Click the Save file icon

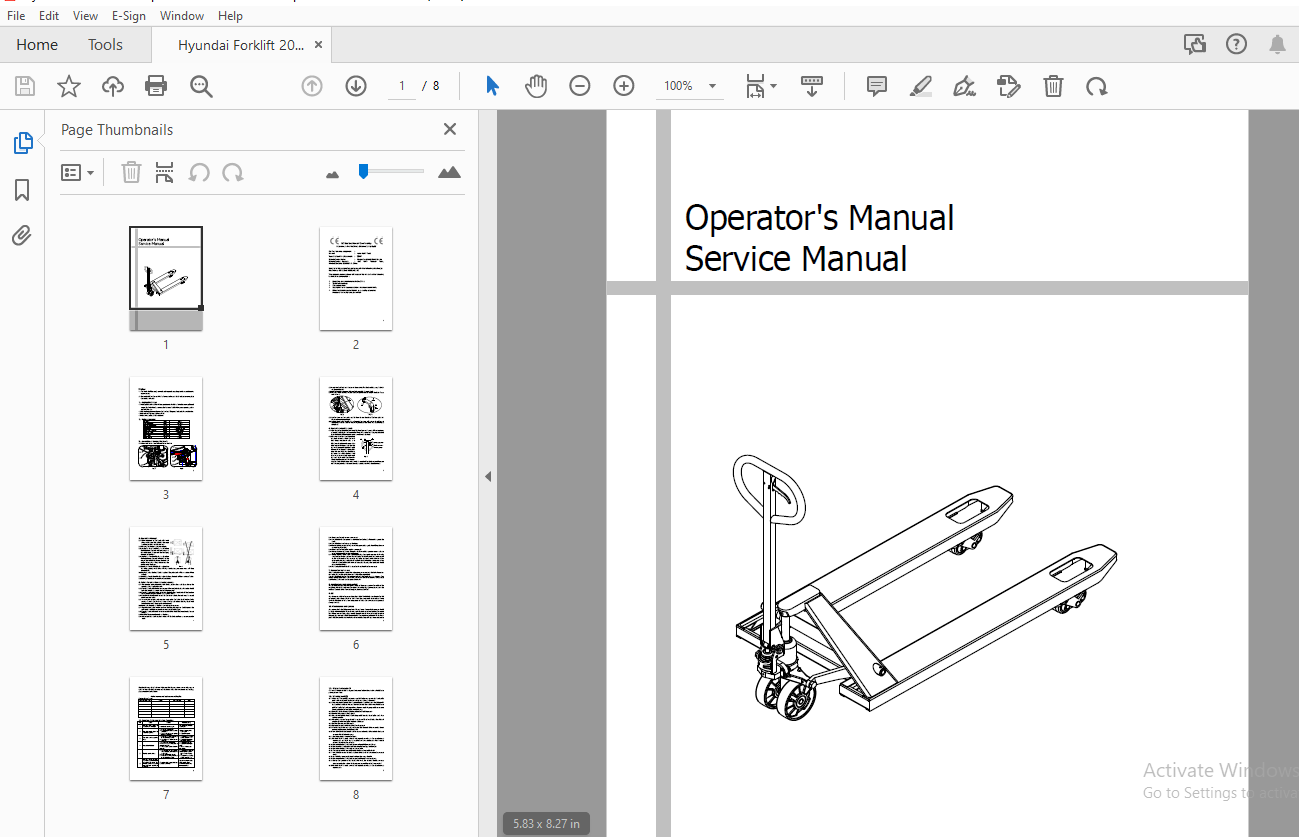click(25, 86)
